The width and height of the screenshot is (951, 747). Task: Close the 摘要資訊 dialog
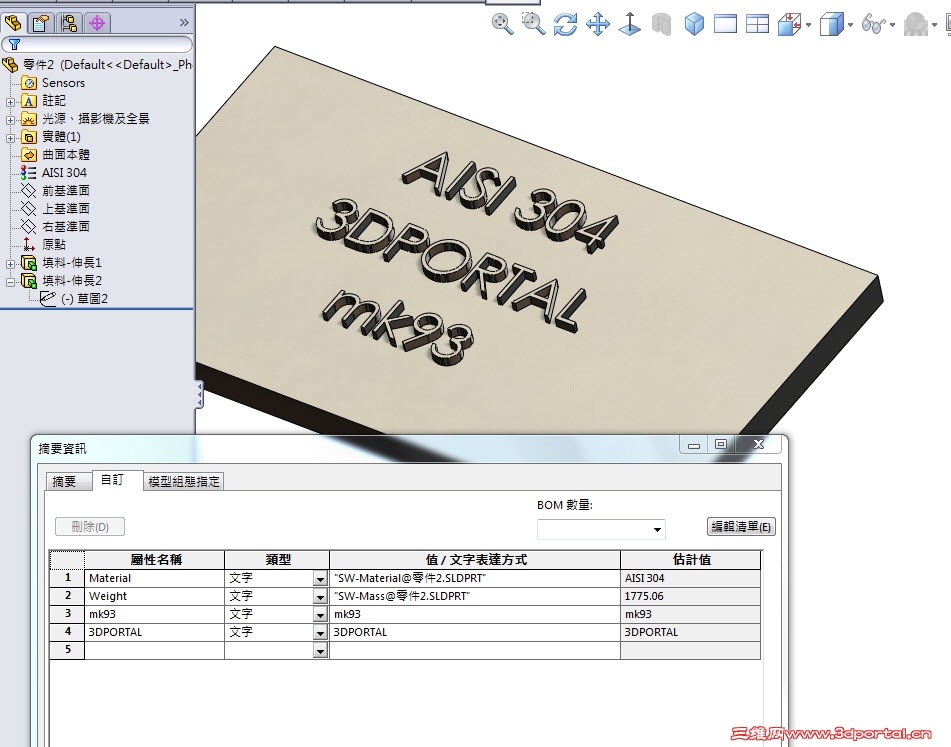click(x=758, y=444)
